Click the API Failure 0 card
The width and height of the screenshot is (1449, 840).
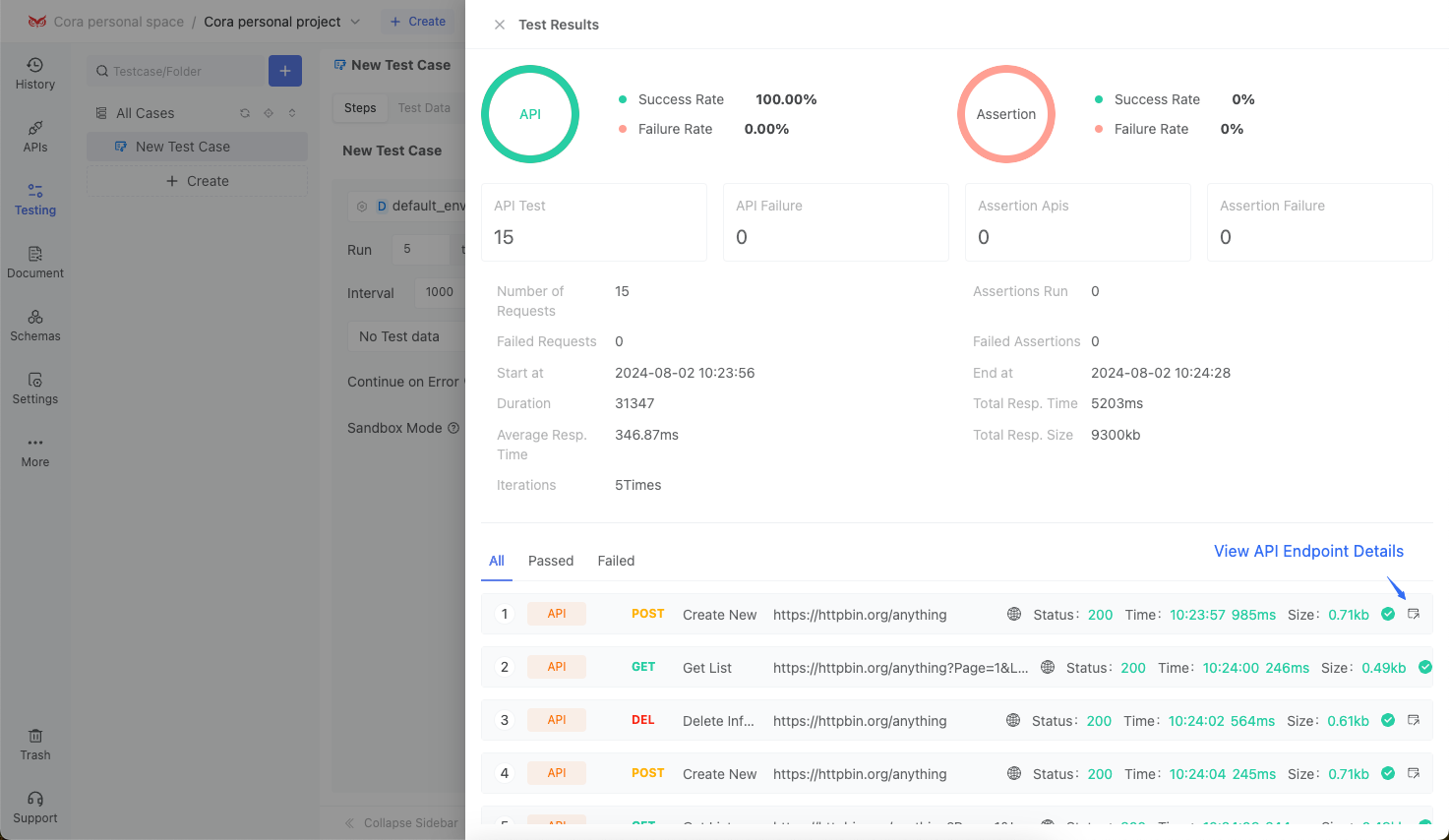836,222
